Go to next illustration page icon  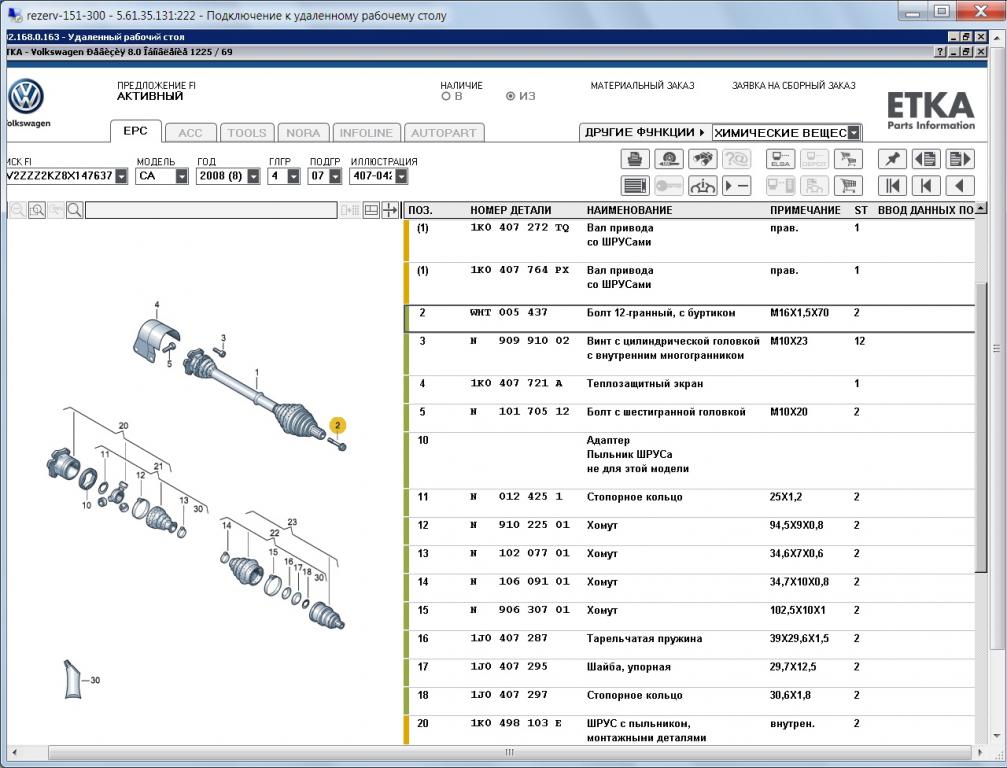coord(959,159)
